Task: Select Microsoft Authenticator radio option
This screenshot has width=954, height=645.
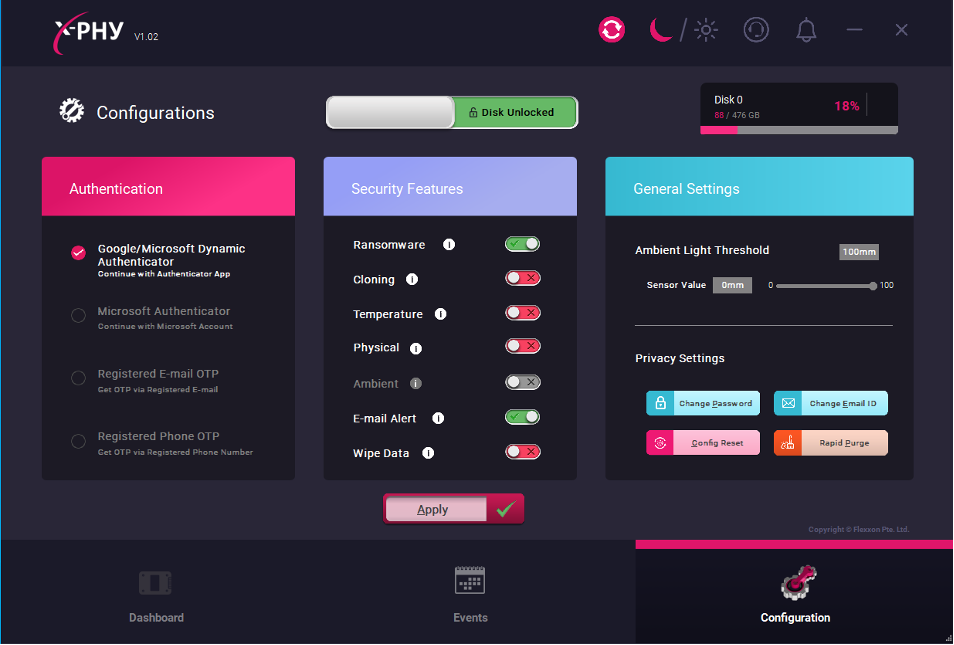Action: (x=78, y=316)
